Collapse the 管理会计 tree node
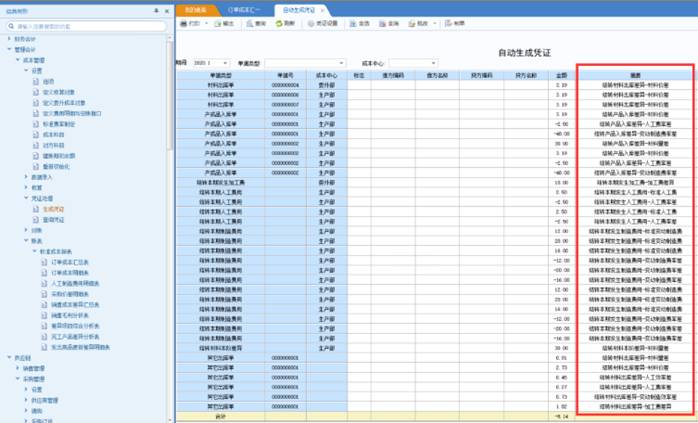698x423 pixels. tap(8, 49)
